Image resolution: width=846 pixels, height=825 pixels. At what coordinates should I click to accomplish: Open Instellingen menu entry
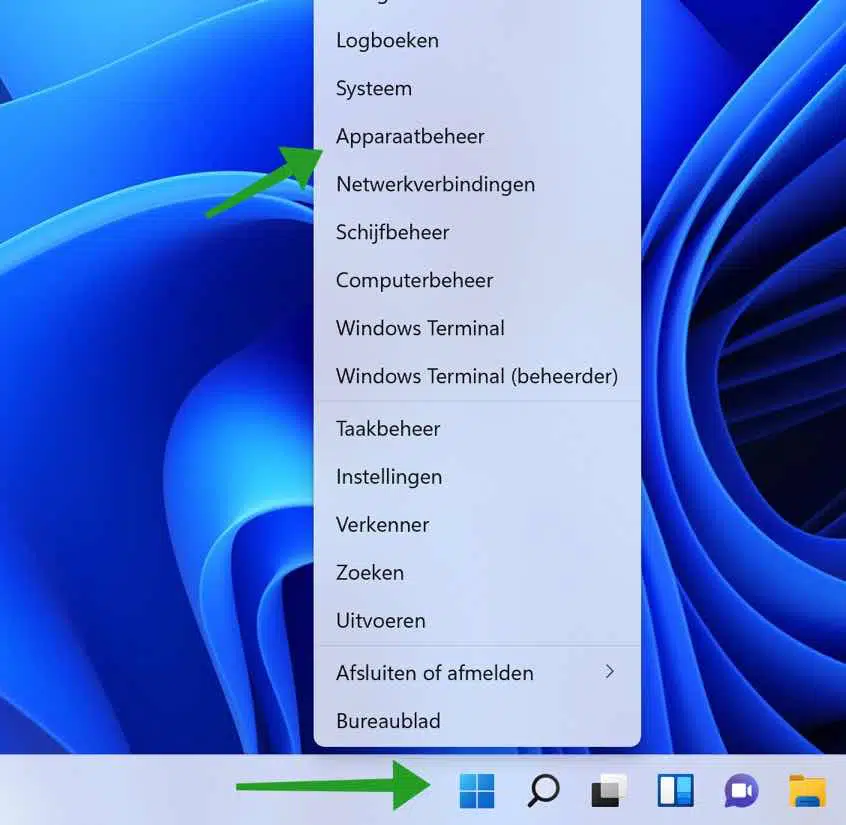[477, 477]
